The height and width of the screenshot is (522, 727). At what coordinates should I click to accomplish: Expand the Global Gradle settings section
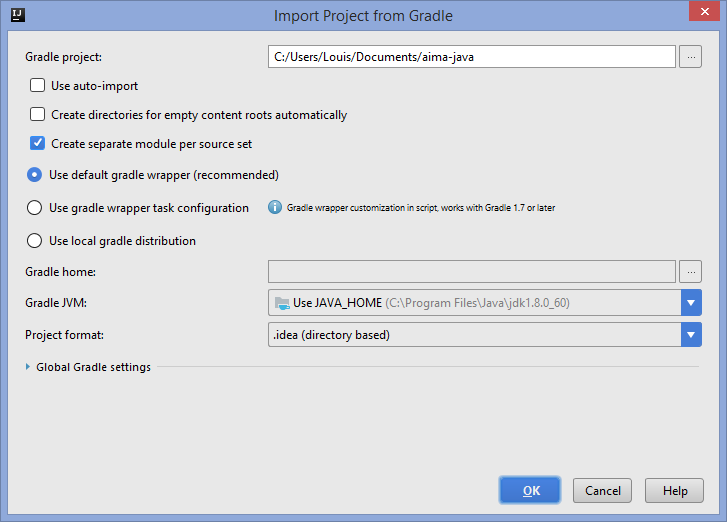click(x=28, y=367)
